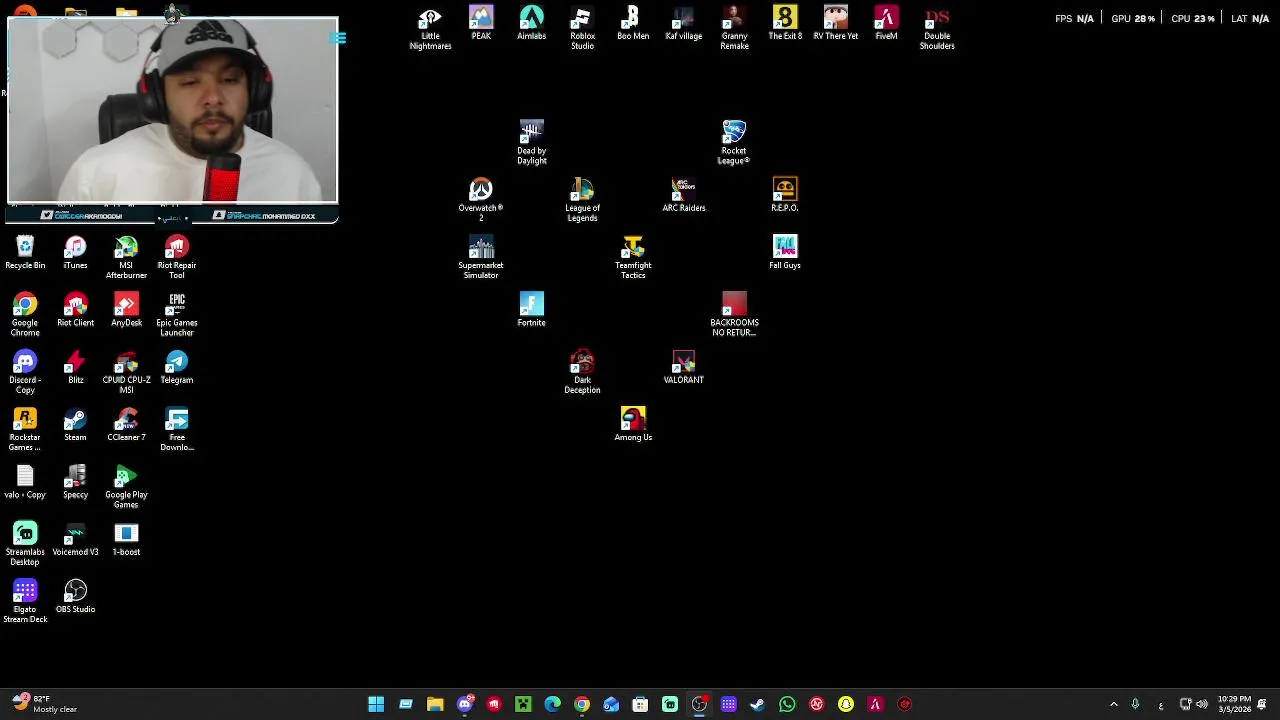Launch the Epic Games Launcher shortcut

tap(177, 315)
